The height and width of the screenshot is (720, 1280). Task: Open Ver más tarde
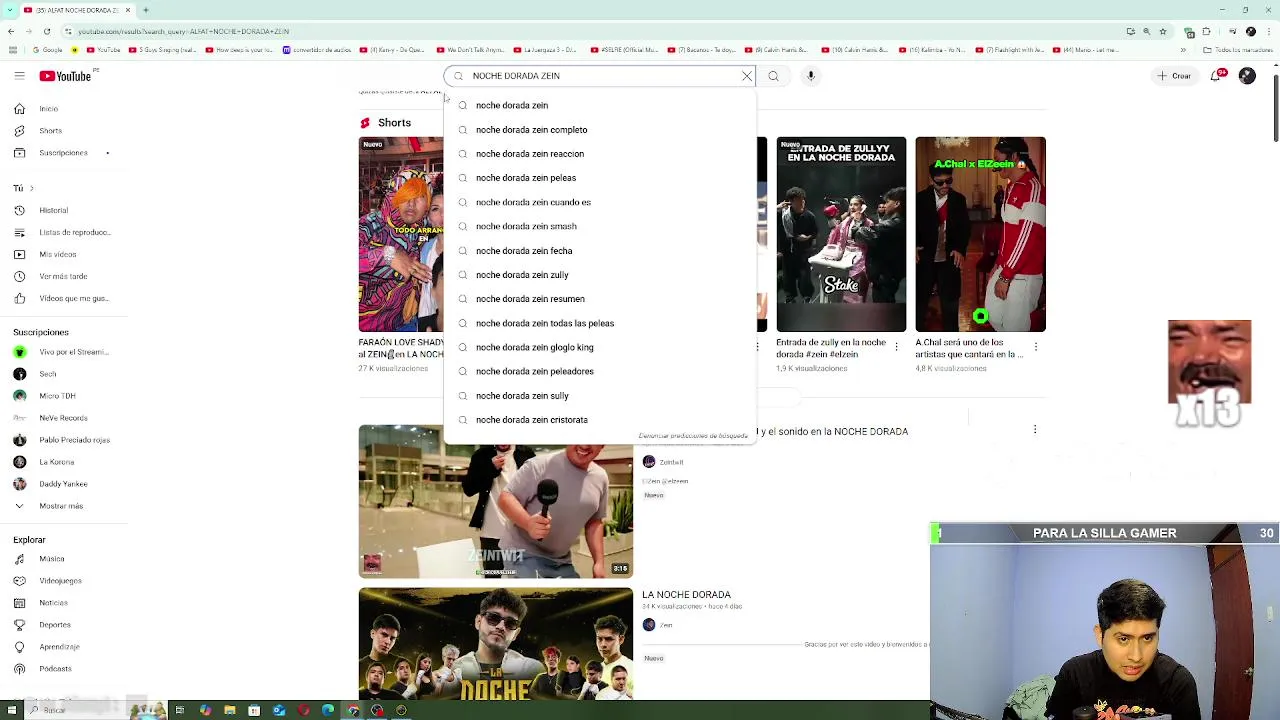tap(63, 276)
